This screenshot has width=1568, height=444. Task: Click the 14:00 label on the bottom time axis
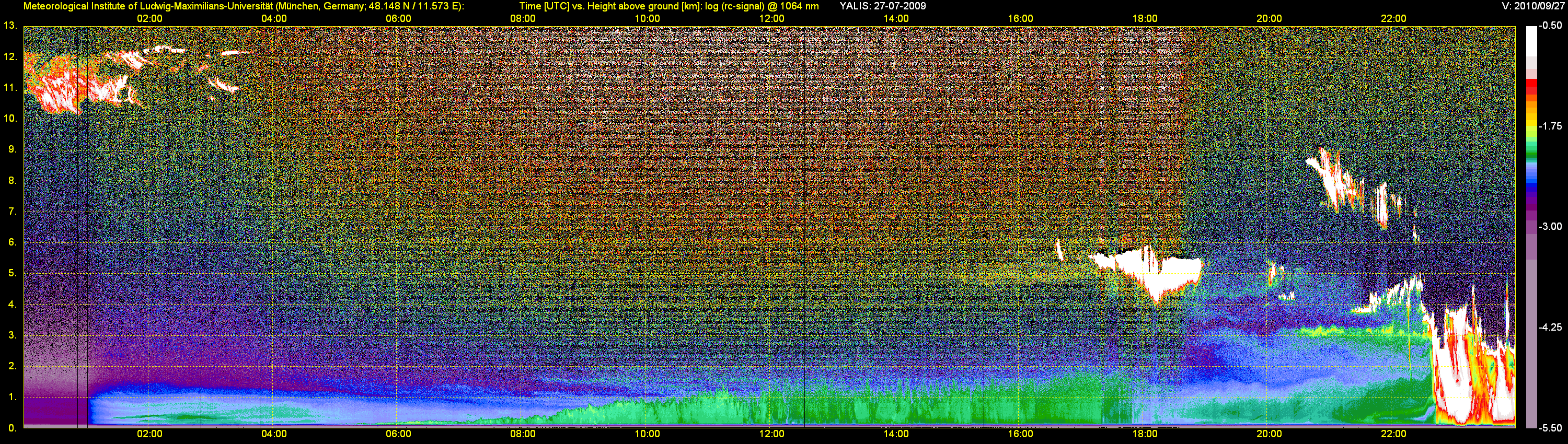[896, 434]
